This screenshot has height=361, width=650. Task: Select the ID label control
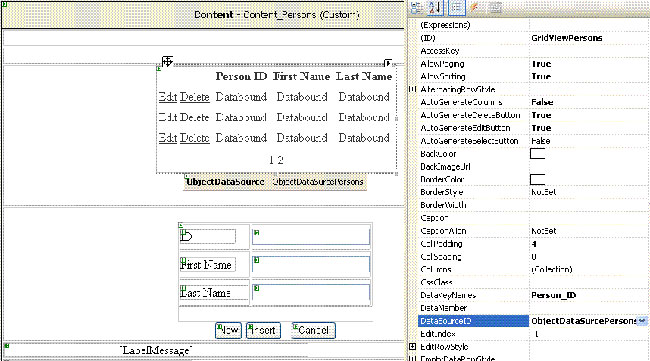coord(208,236)
